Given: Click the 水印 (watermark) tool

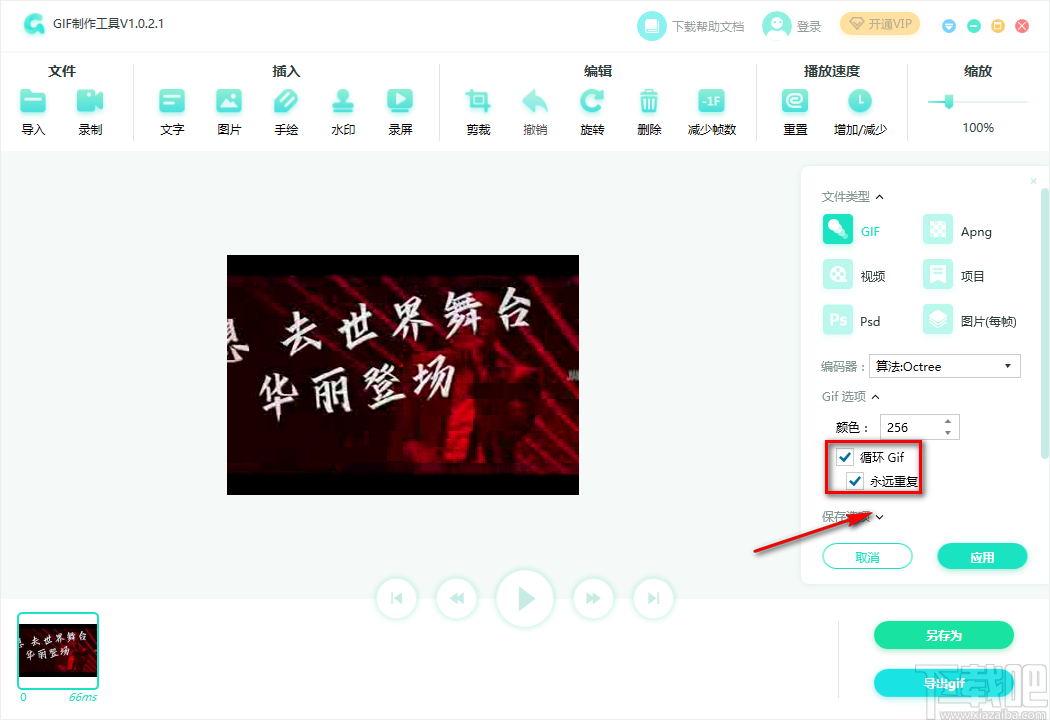Looking at the screenshot, I should (343, 105).
